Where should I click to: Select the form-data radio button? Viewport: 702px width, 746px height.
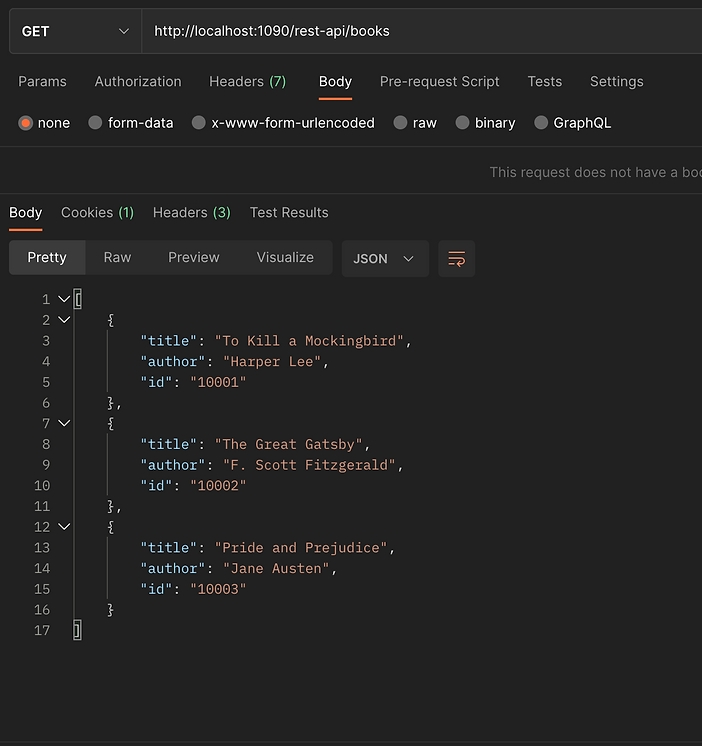tap(96, 123)
